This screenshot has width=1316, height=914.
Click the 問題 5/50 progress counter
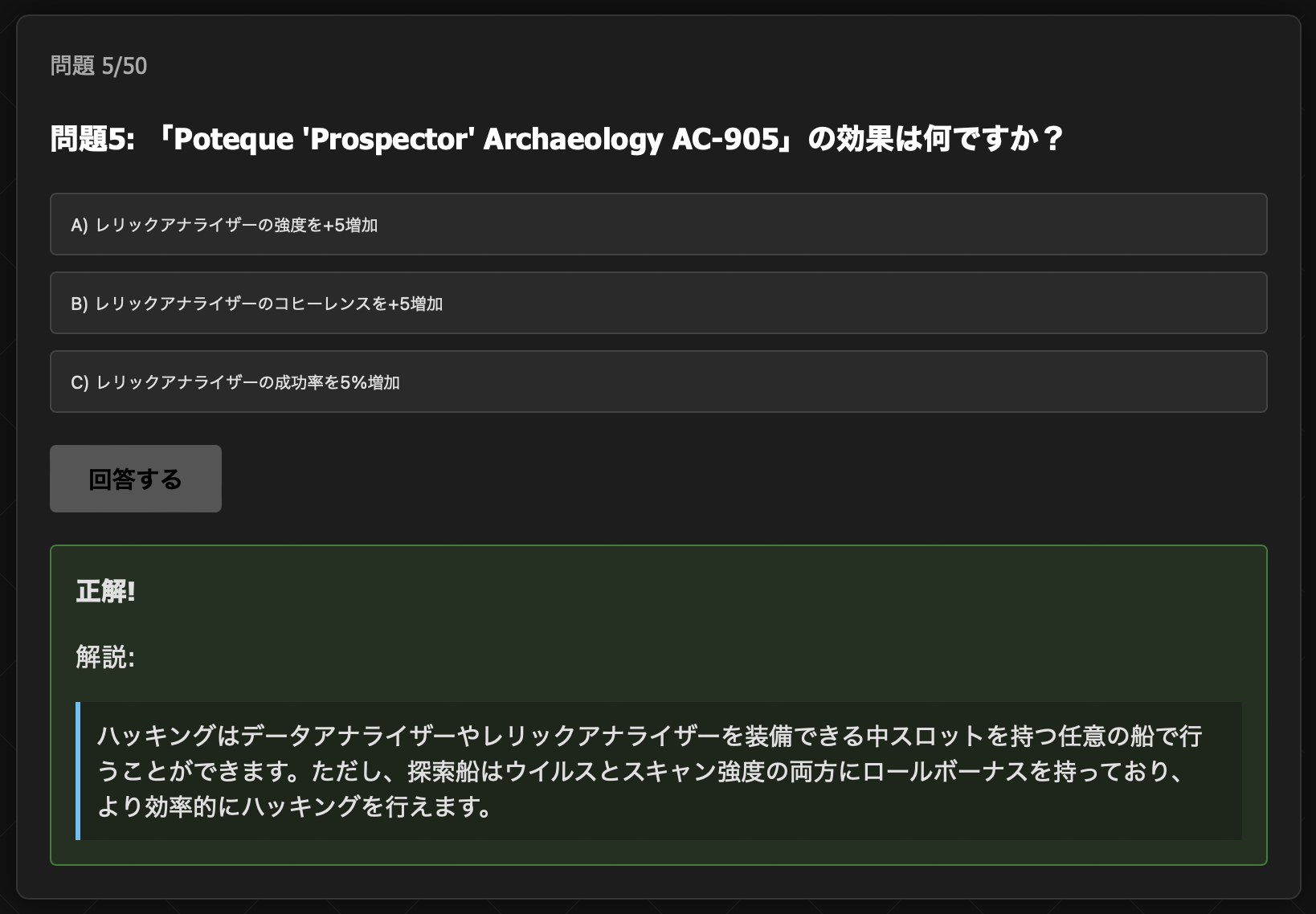pyautogui.click(x=99, y=66)
